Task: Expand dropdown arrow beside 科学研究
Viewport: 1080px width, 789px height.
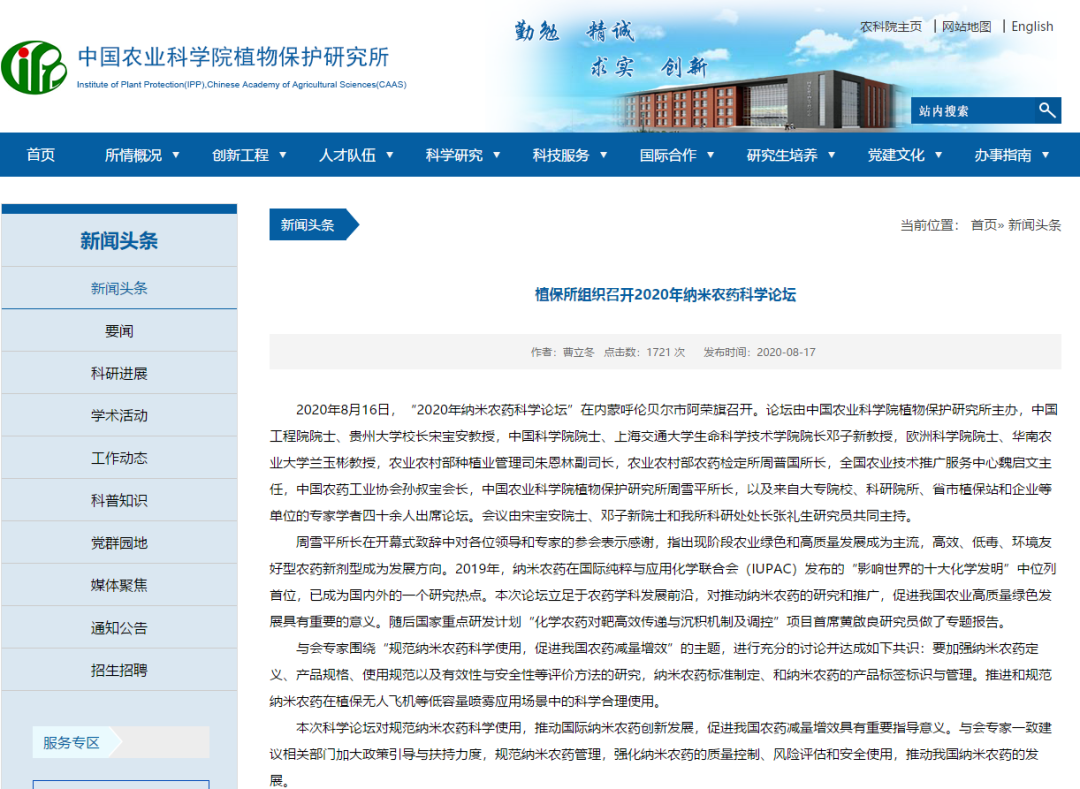Action: click(496, 155)
